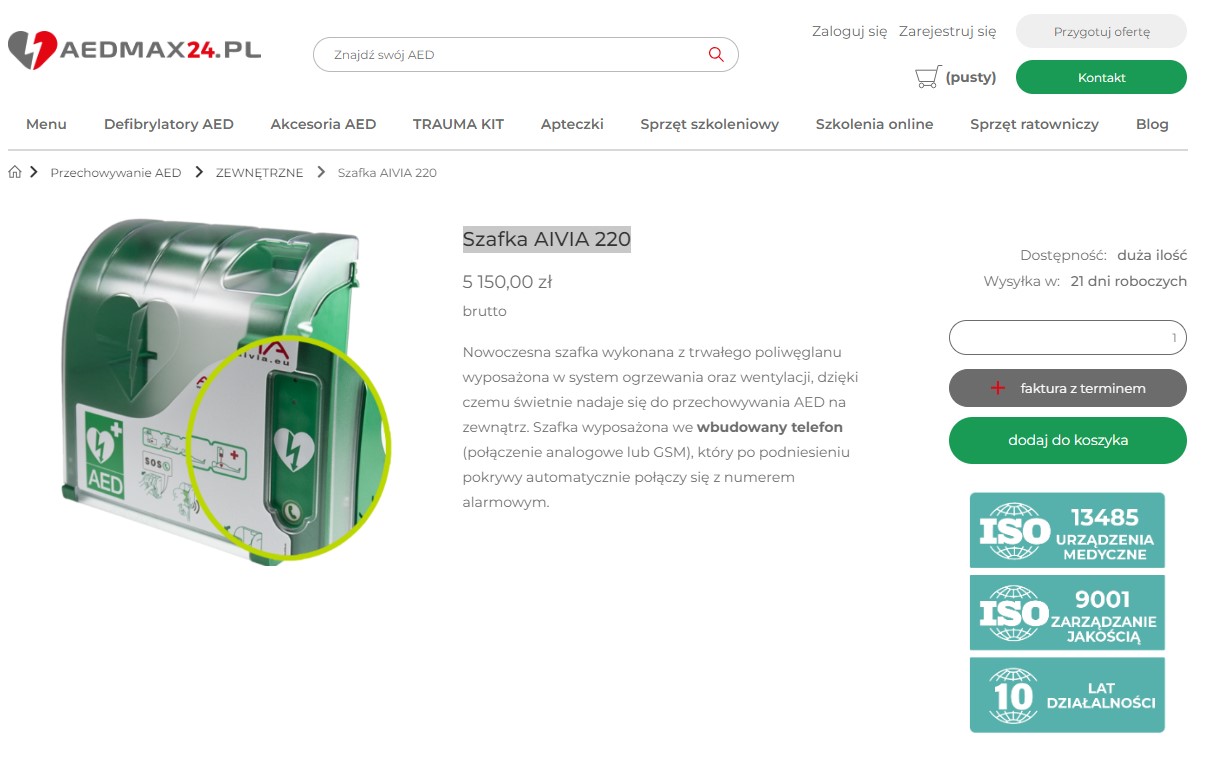Click the ISO 9001 badge
1210x777 pixels.
1067,612
